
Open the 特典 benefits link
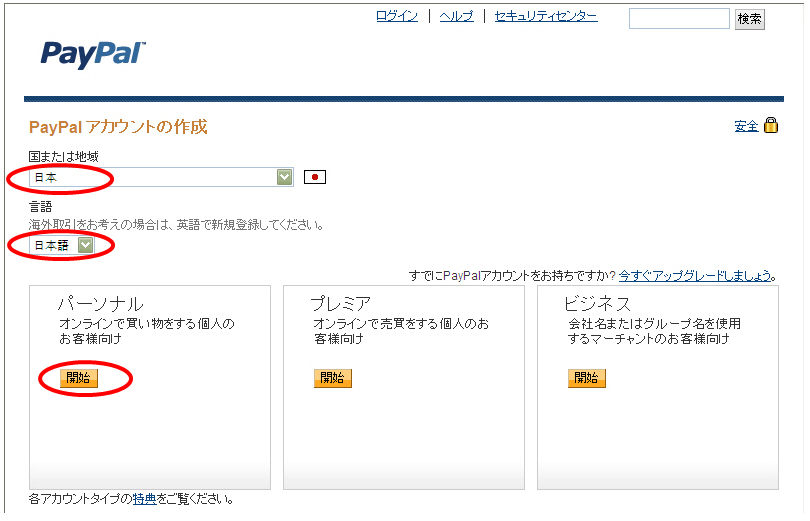point(145,499)
